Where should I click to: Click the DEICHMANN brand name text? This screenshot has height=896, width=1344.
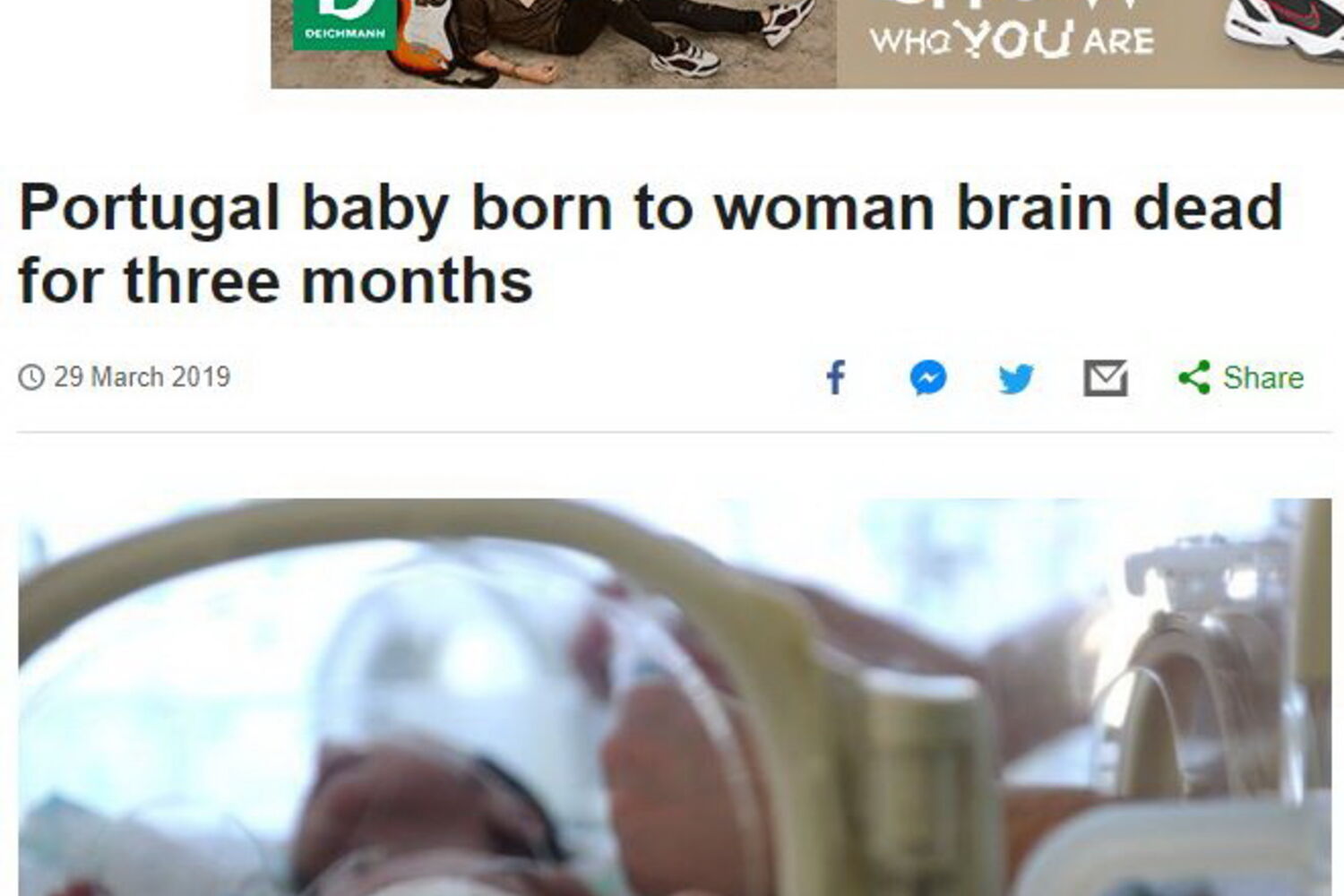(x=345, y=34)
